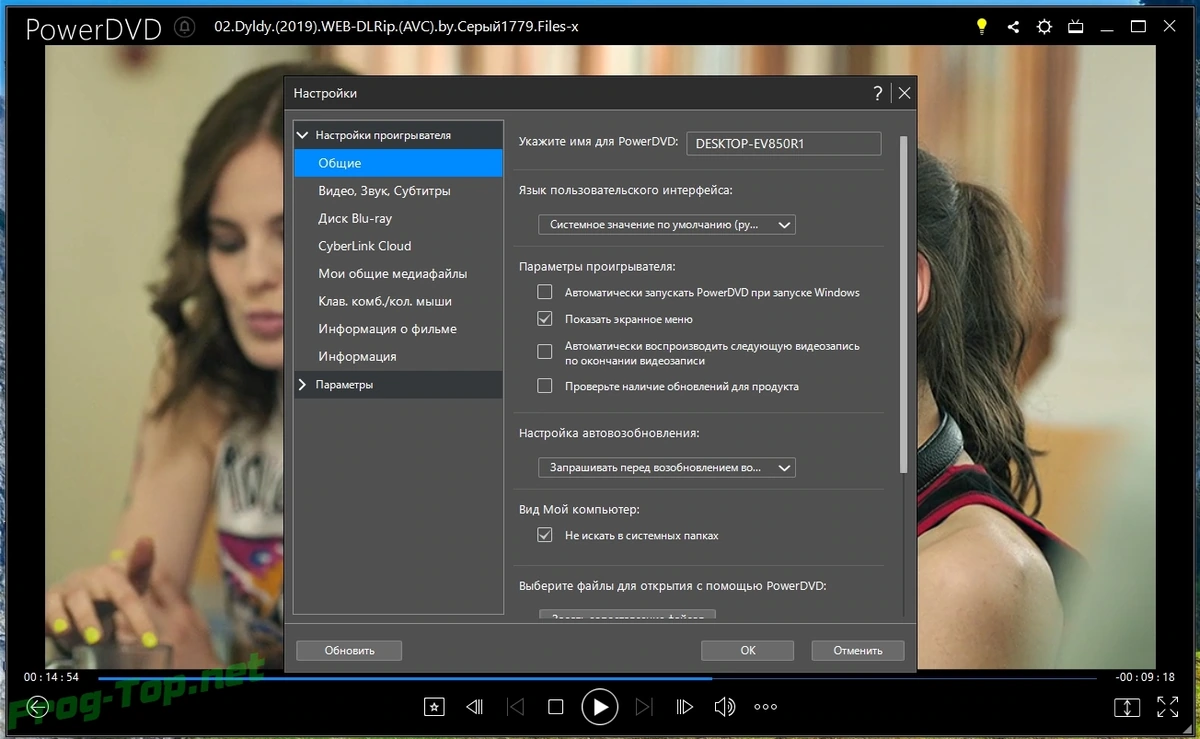Click the help question mark in dialog
This screenshot has height=739, width=1200.
(878, 93)
